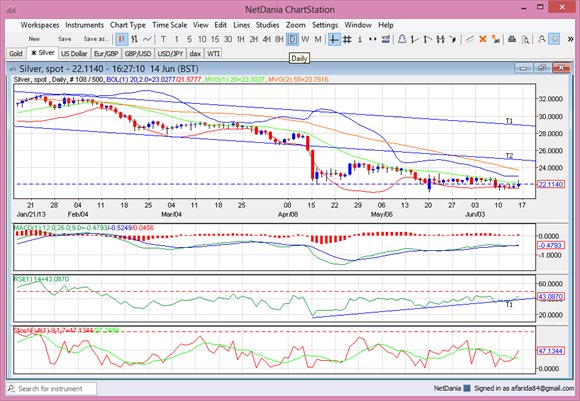Set time scale to Monthly (M)
This screenshot has height=401, width=580.
coord(318,39)
